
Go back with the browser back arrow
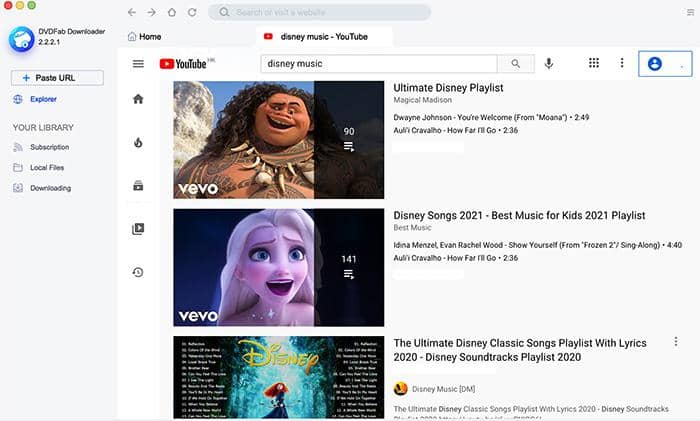(x=132, y=13)
